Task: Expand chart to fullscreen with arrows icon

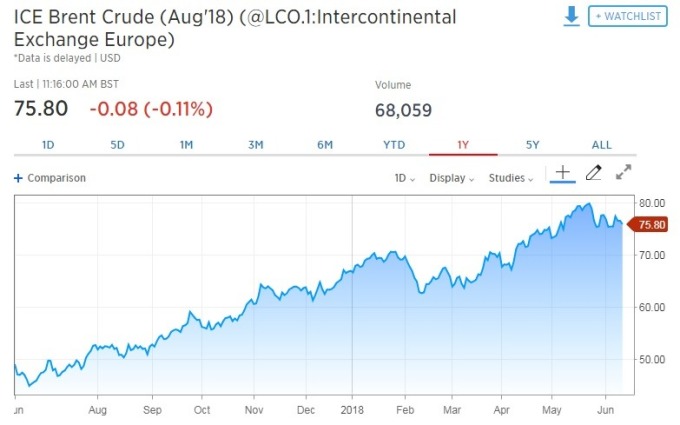Action: pyautogui.click(x=624, y=172)
